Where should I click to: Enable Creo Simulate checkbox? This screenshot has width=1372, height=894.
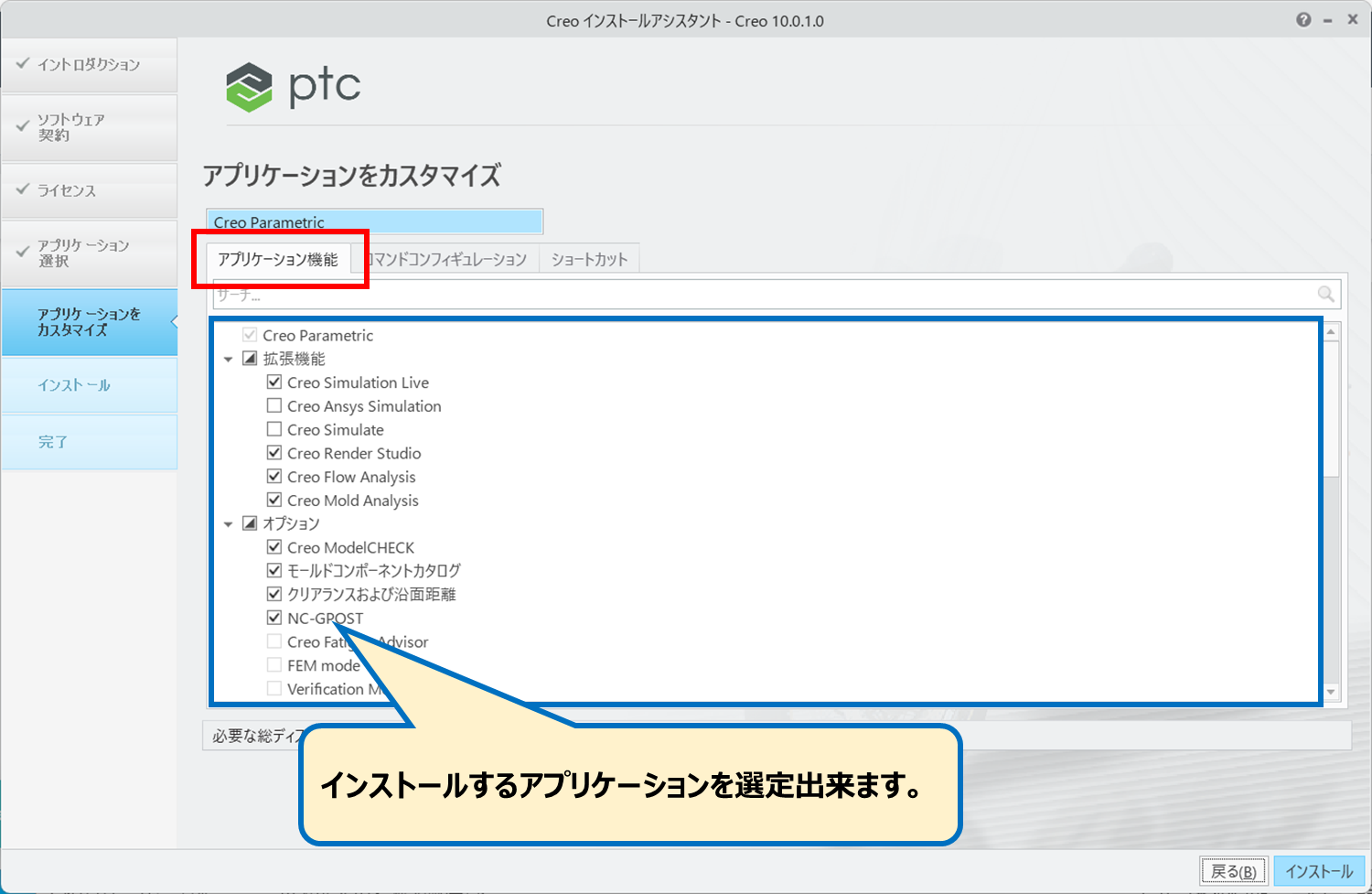(274, 429)
